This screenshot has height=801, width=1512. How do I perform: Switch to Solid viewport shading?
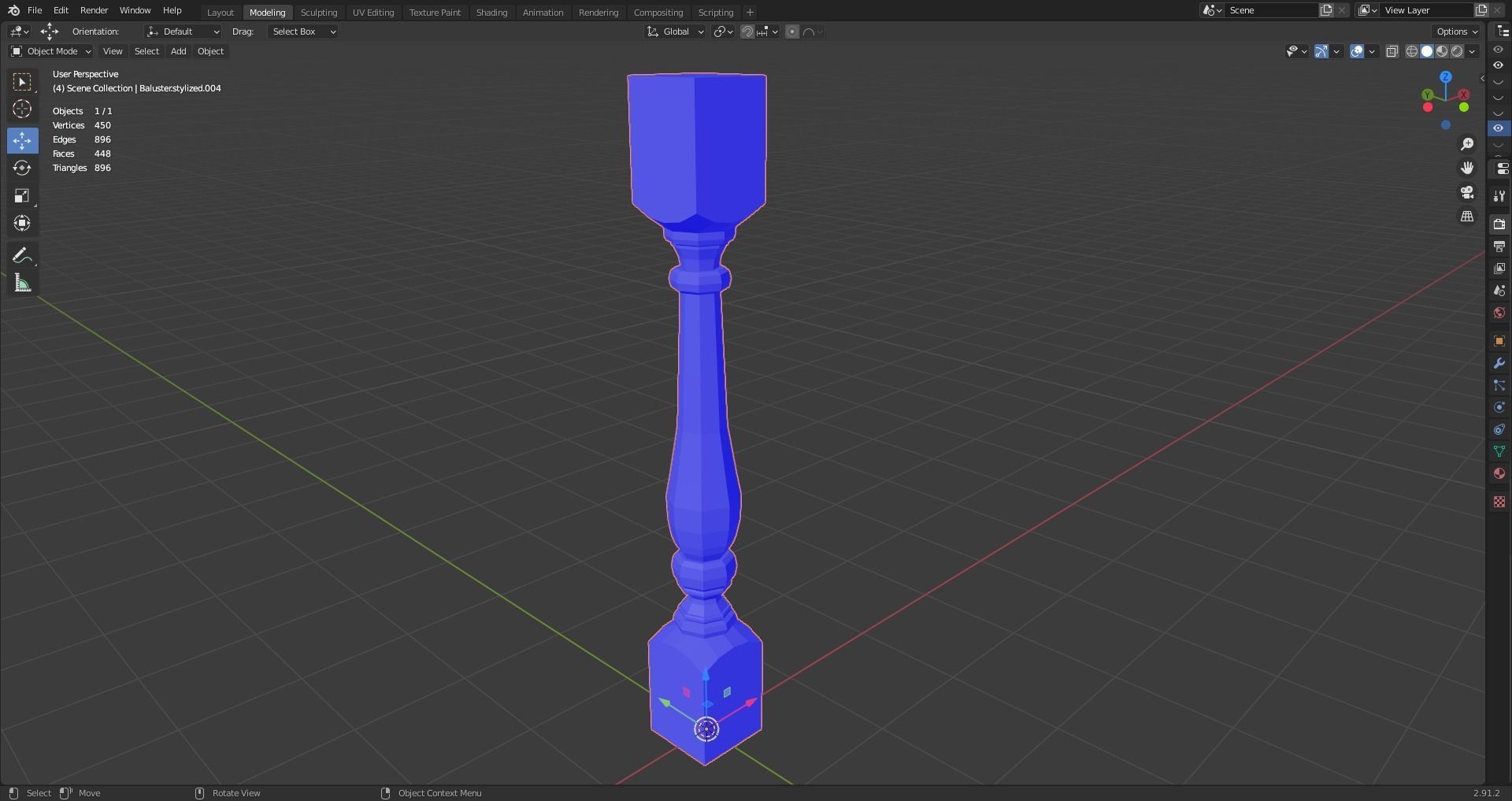1427,51
